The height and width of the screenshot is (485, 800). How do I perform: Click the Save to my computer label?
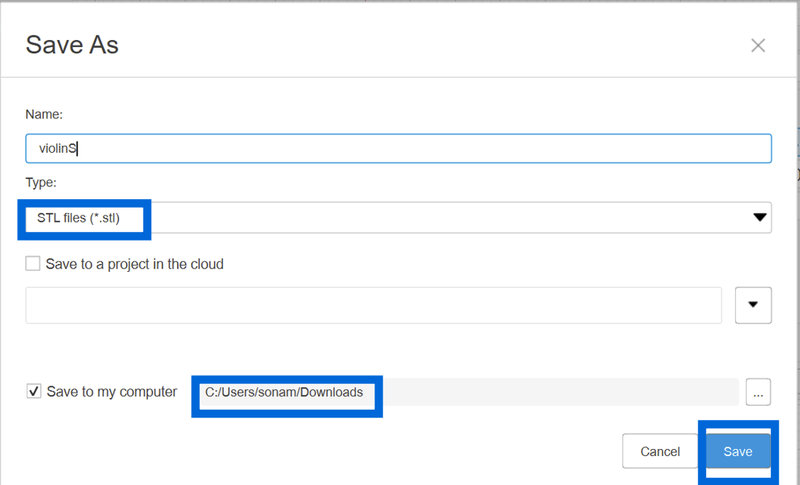point(111,392)
